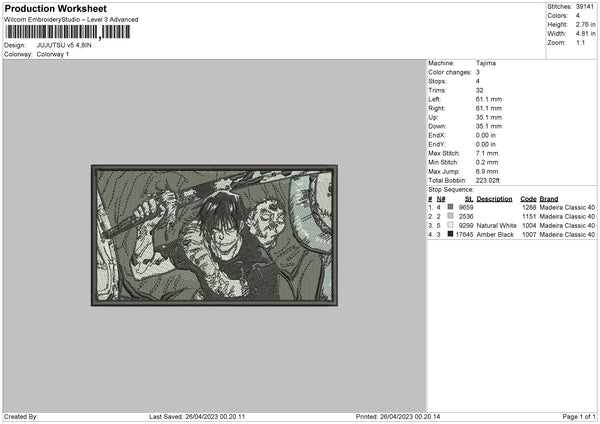Screen dimensions: 600x424
Task: Click stitch count '2536' in stop 2
Action: [466, 217]
